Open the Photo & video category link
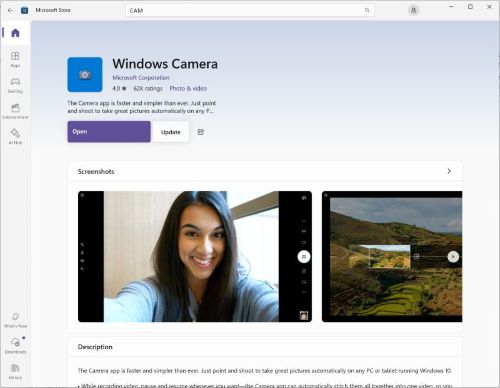The image size is (500, 388). pyautogui.click(x=188, y=88)
